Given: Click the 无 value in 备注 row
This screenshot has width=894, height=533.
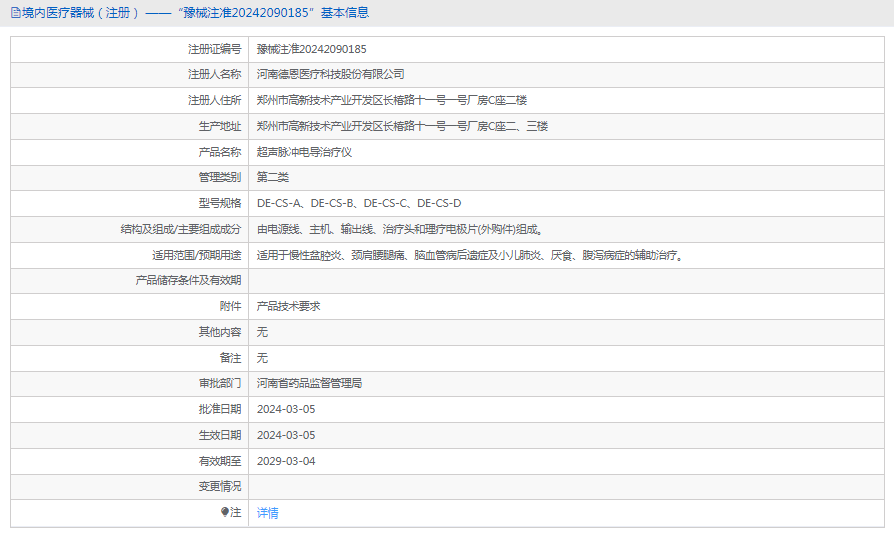Looking at the screenshot, I should pos(262,358).
